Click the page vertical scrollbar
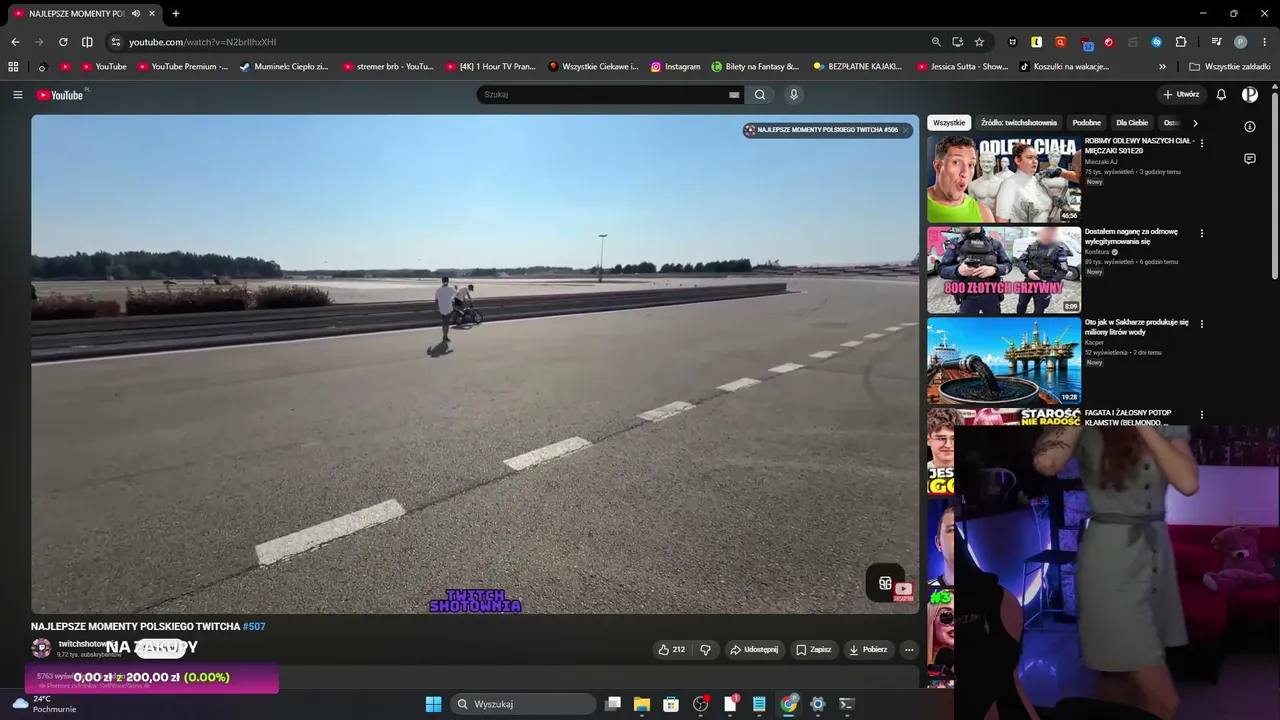Image resolution: width=1280 pixels, height=720 pixels. coord(1274,185)
